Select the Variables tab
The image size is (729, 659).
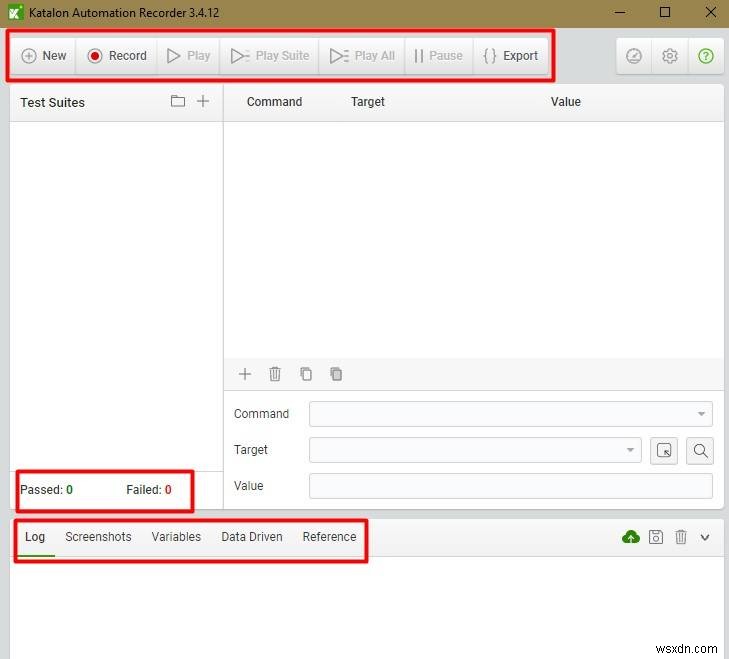click(176, 537)
